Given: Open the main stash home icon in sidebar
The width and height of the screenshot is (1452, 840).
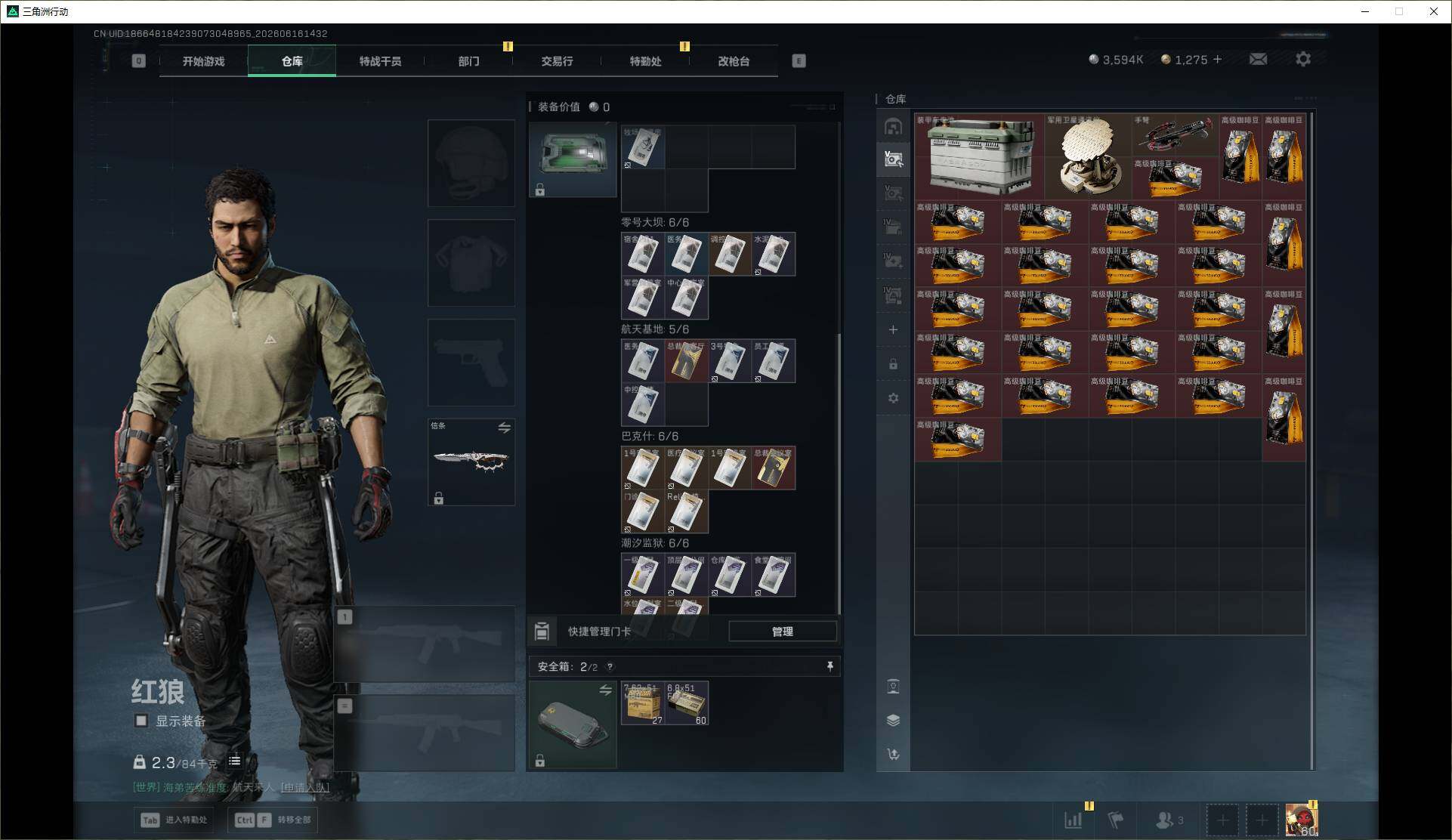Looking at the screenshot, I should click(x=893, y=126).
